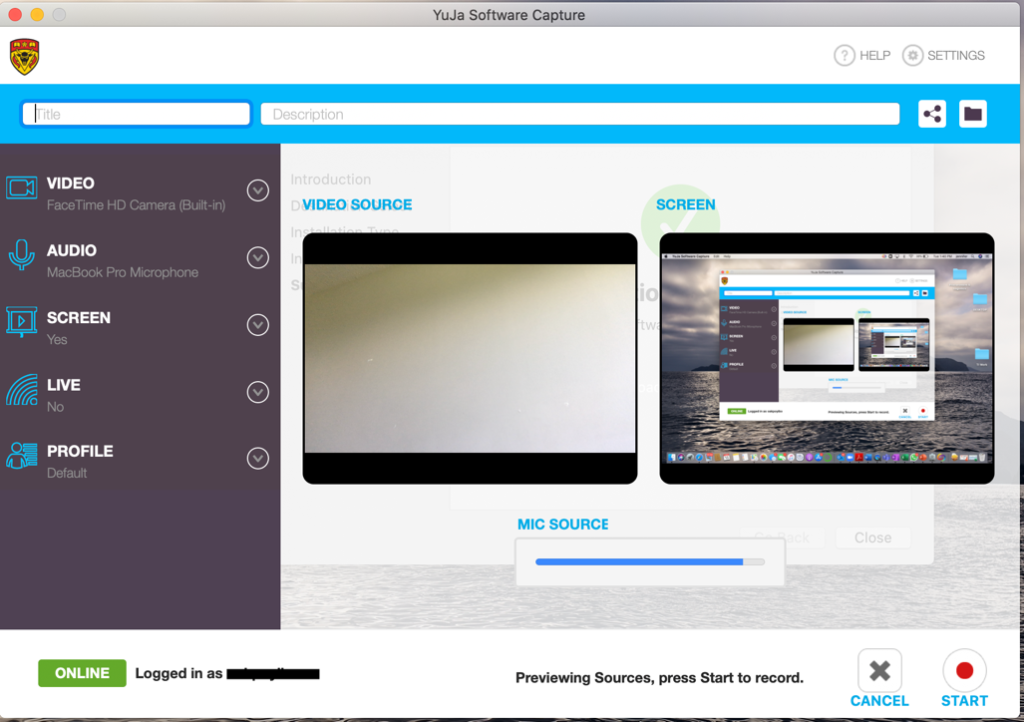
Task: Click the SETTINGS text link
Action: coord(956,55)
